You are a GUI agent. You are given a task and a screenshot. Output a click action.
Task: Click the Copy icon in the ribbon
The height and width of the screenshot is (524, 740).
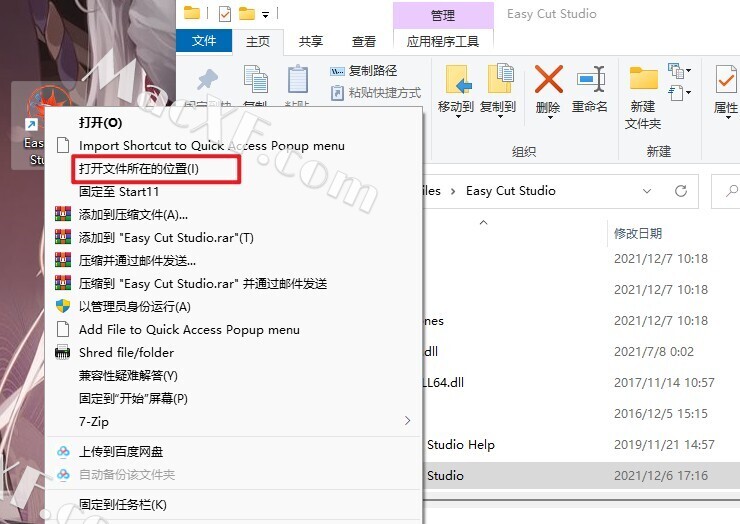click(256, 79)
